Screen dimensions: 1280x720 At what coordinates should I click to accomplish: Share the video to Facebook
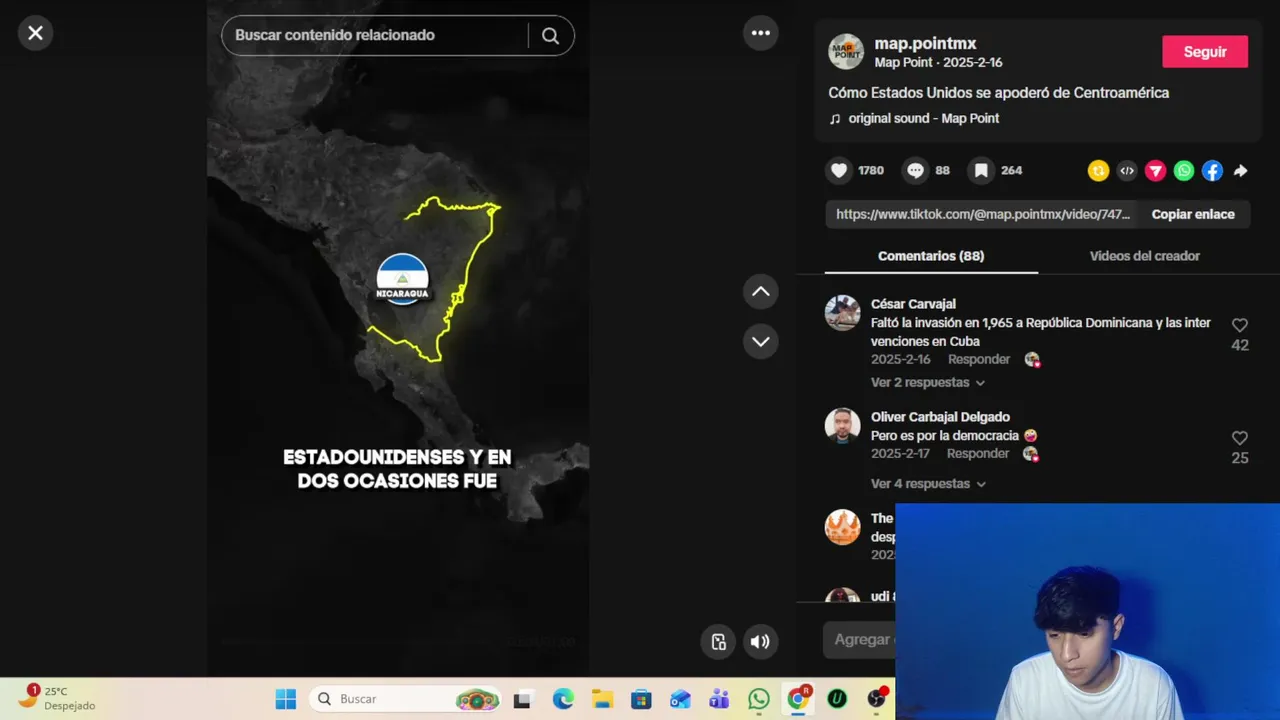(x=1212, y=171)
